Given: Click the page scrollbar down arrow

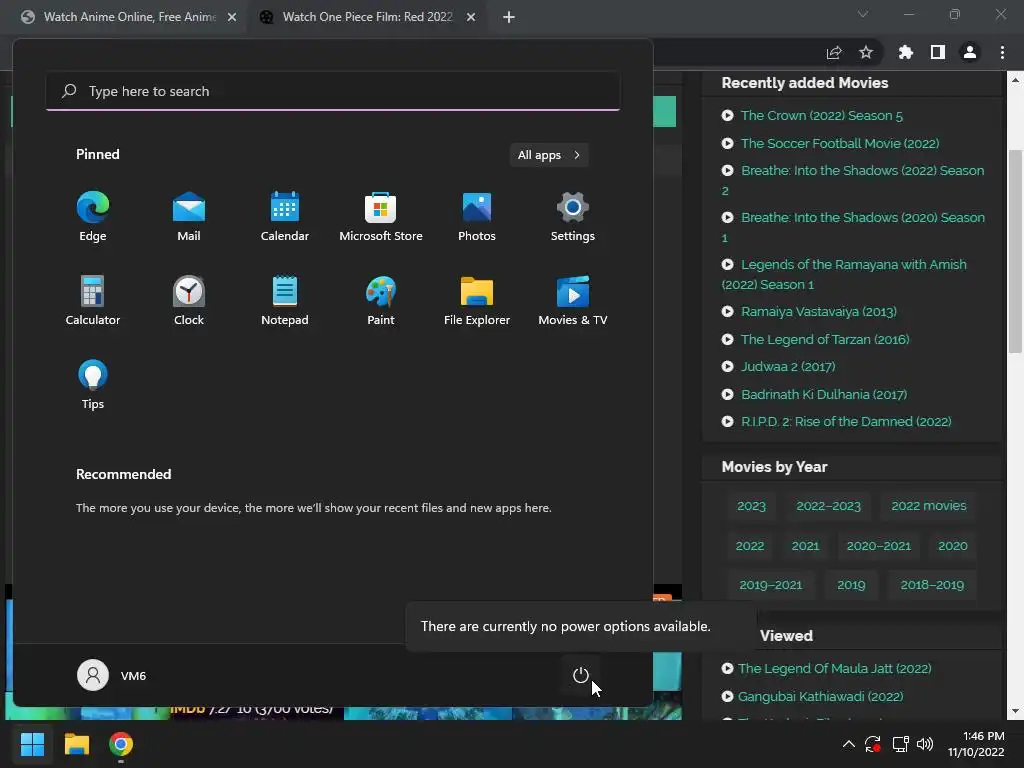Looking at the screenshot, I should [1016, 711].
